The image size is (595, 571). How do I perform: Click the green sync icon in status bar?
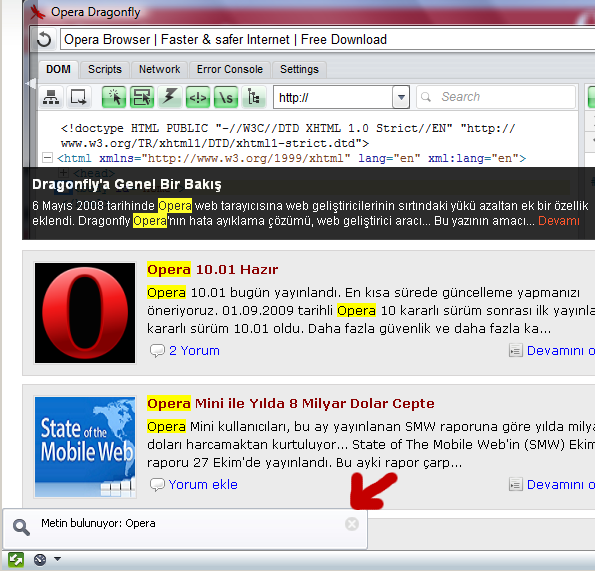coord(16,560)
